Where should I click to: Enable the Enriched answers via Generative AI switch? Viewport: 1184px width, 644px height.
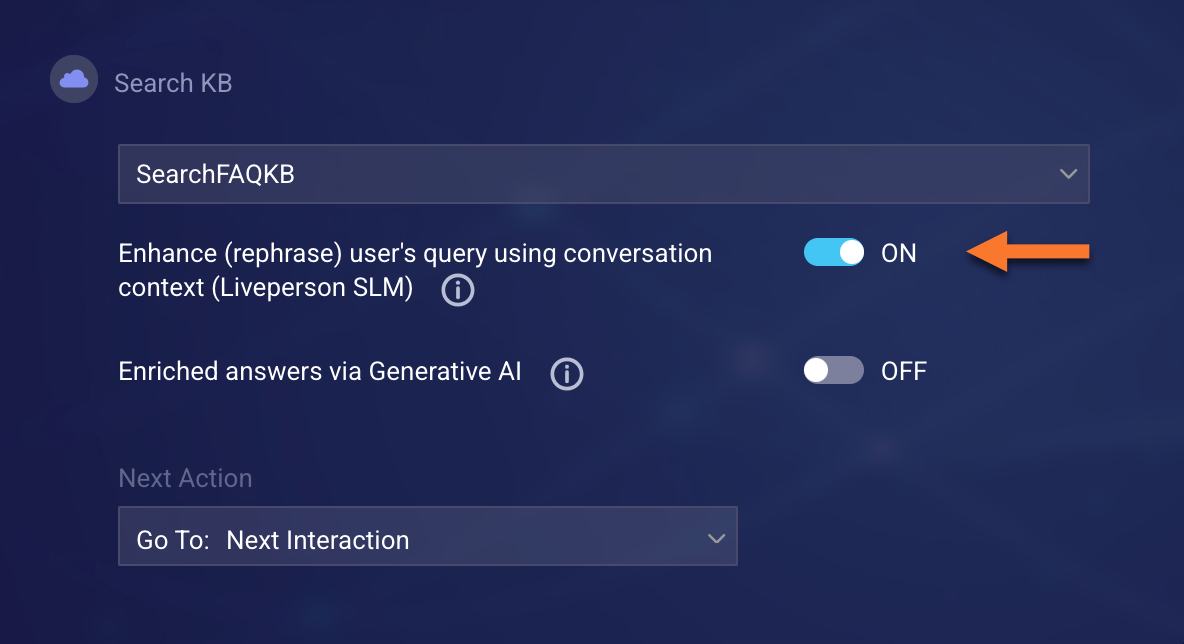(x=833, y=371)
